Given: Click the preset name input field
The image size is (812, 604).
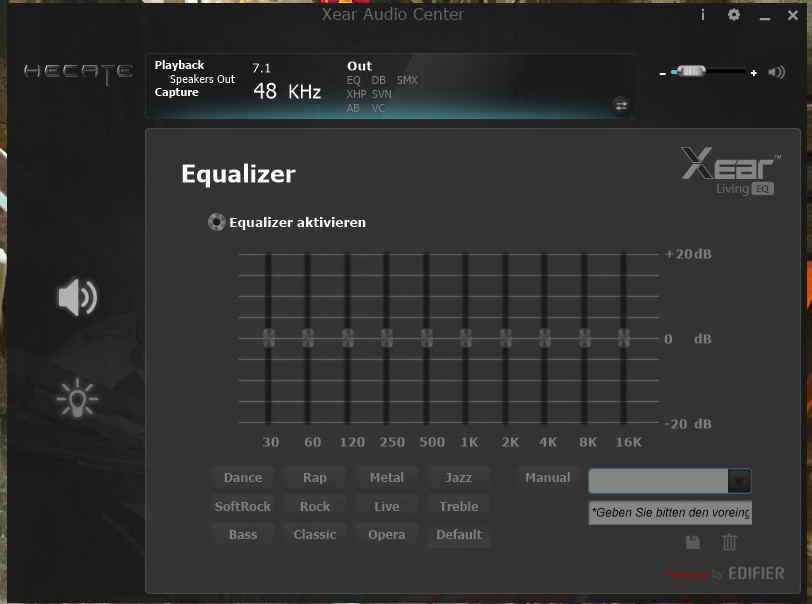Looking at the screenshot, I should pos(660,481).
